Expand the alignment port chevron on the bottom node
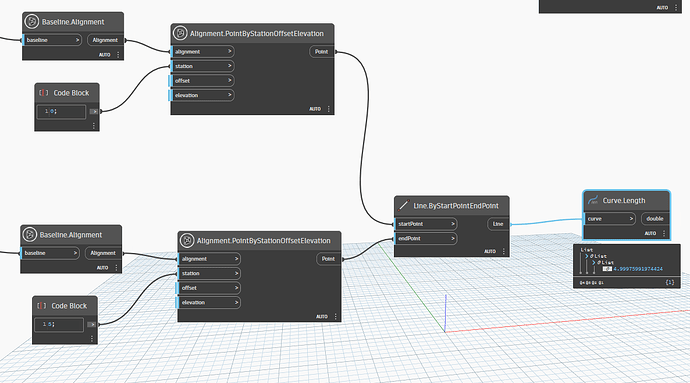Screen dimensions: 690x383 [236, 259]
